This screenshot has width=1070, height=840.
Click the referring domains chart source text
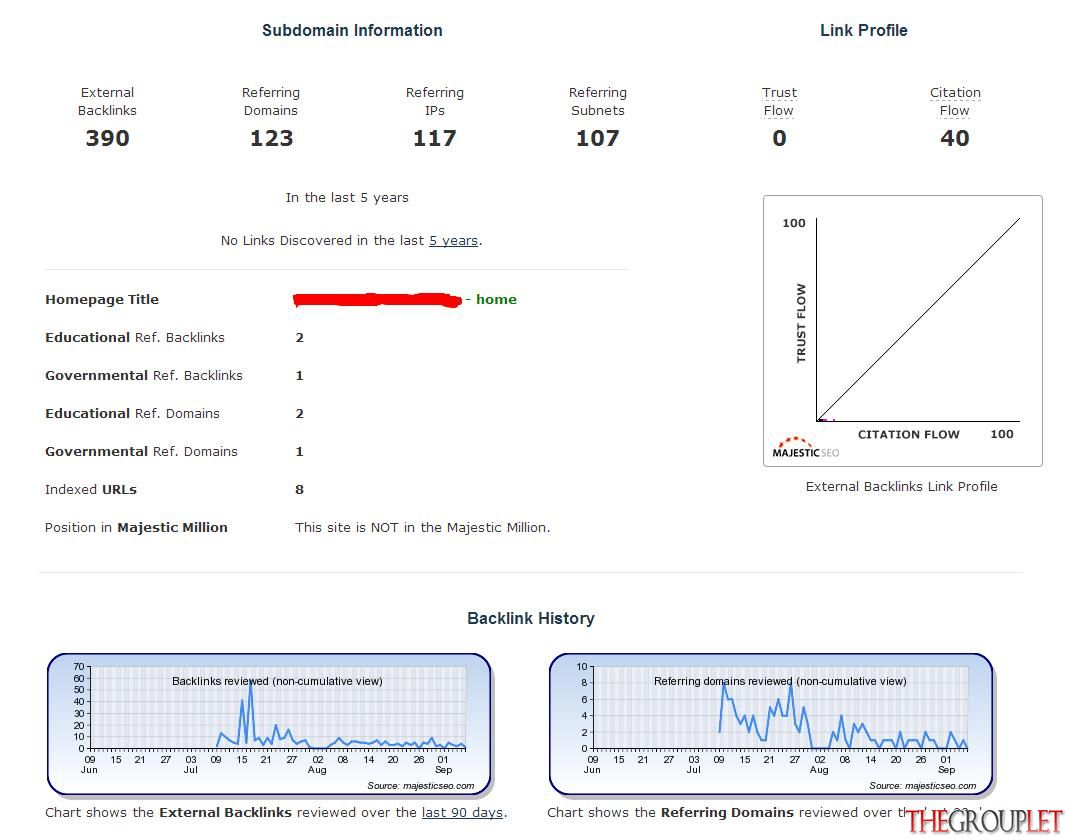[x=923, y=785]
